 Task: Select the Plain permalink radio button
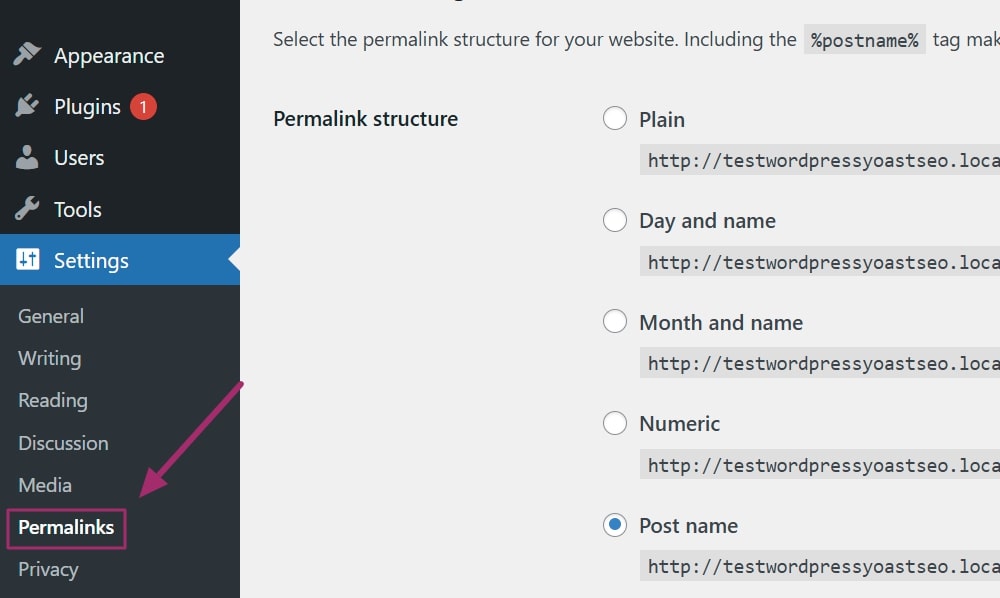[615, 119]
